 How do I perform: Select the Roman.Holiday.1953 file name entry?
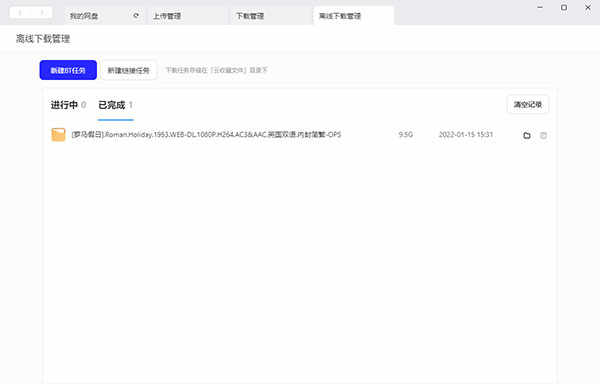tap(206, 135)
